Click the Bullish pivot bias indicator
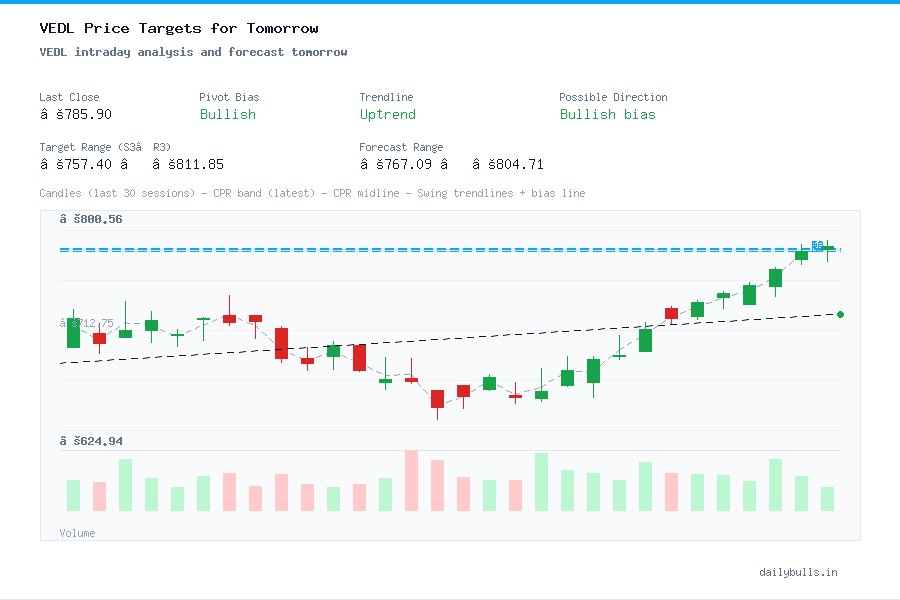Image resolution: width=900 pixels, height=600 pixels. [227, 115]
